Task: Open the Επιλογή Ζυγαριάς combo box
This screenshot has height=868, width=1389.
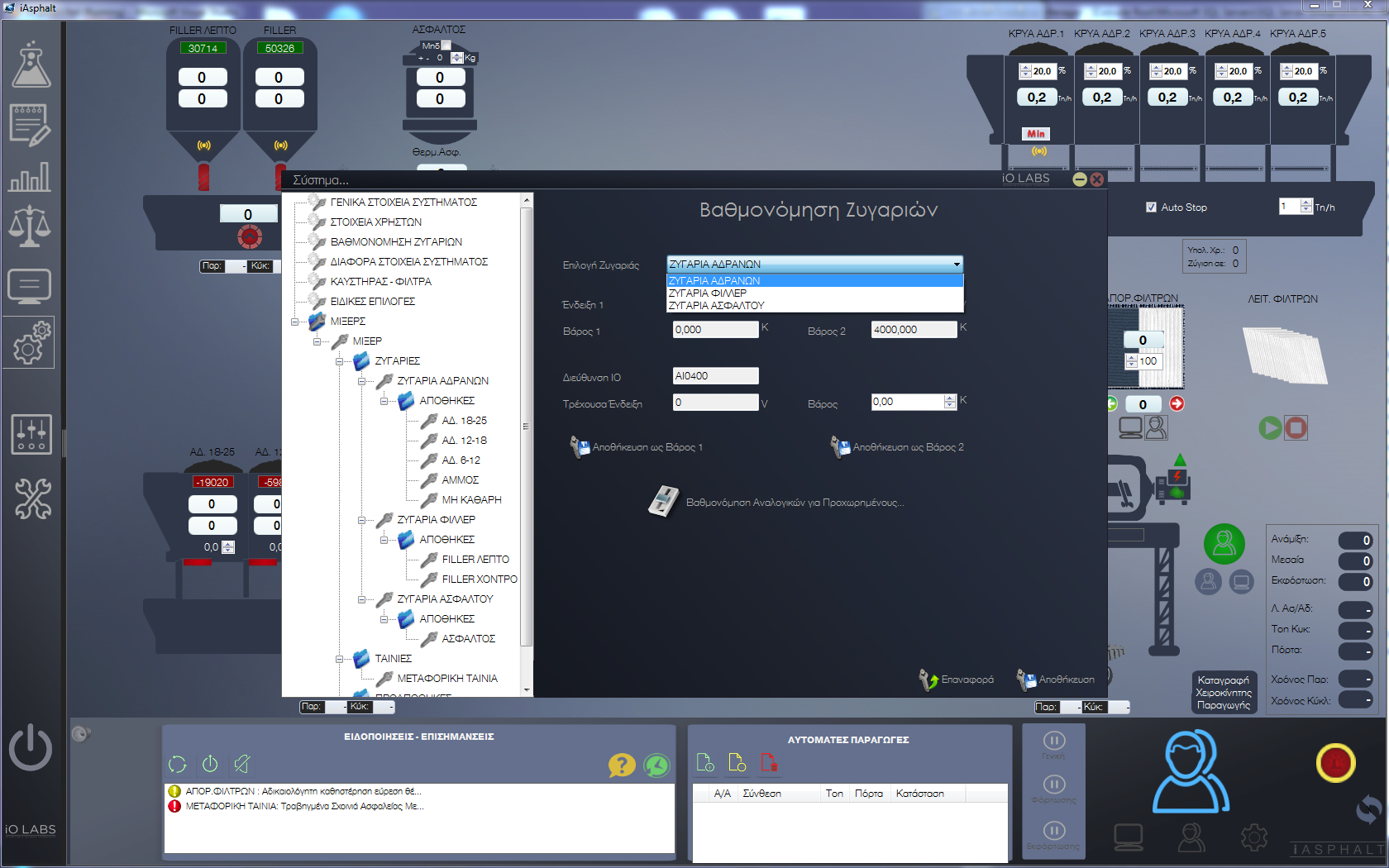Action: point(814,265)
